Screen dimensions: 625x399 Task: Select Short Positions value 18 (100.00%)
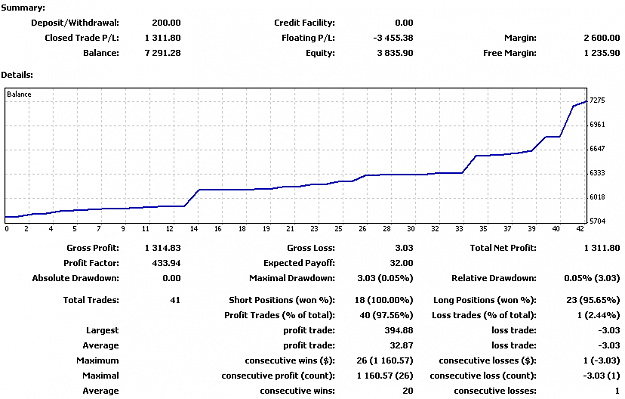coord(384,300)
